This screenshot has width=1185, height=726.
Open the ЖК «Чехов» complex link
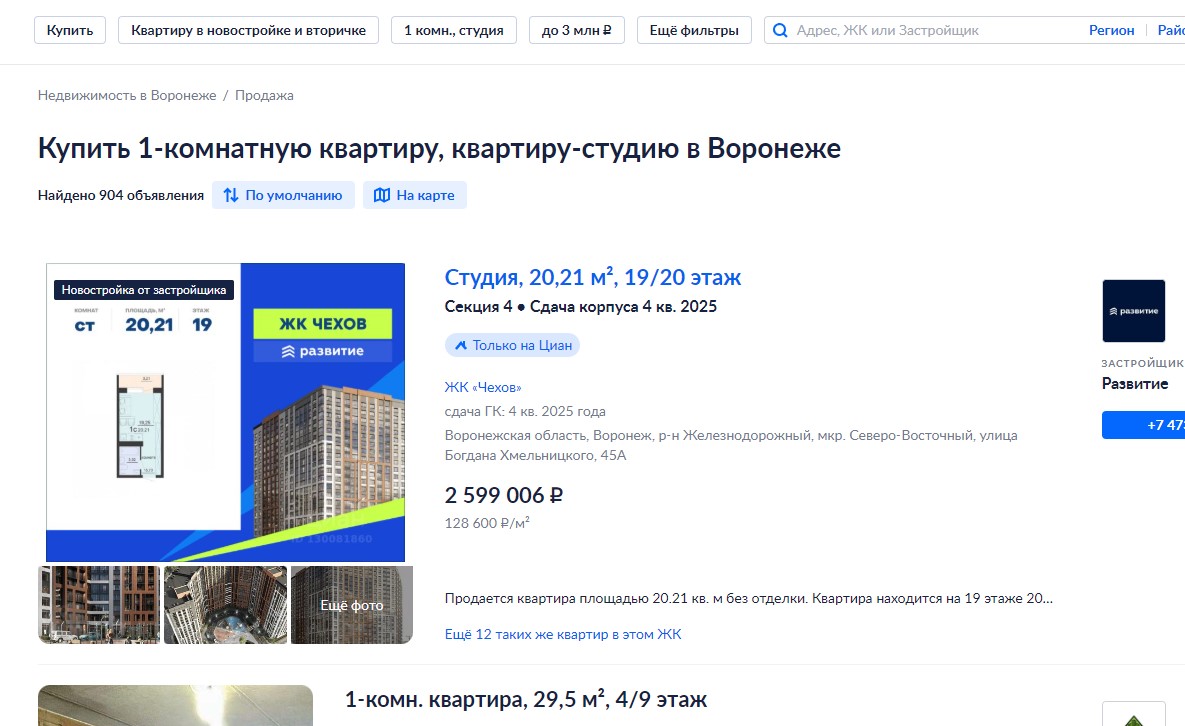483,387
